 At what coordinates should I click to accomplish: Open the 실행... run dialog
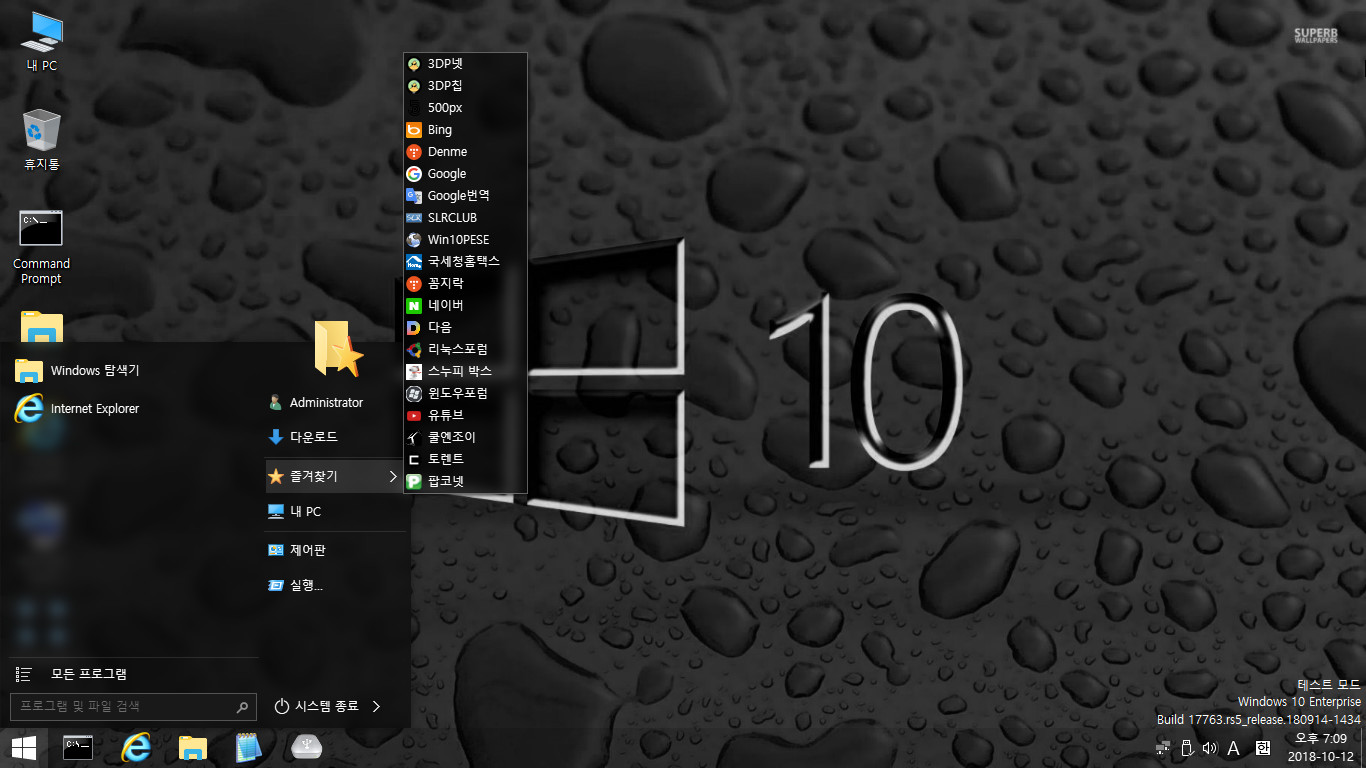coord(334,585)
